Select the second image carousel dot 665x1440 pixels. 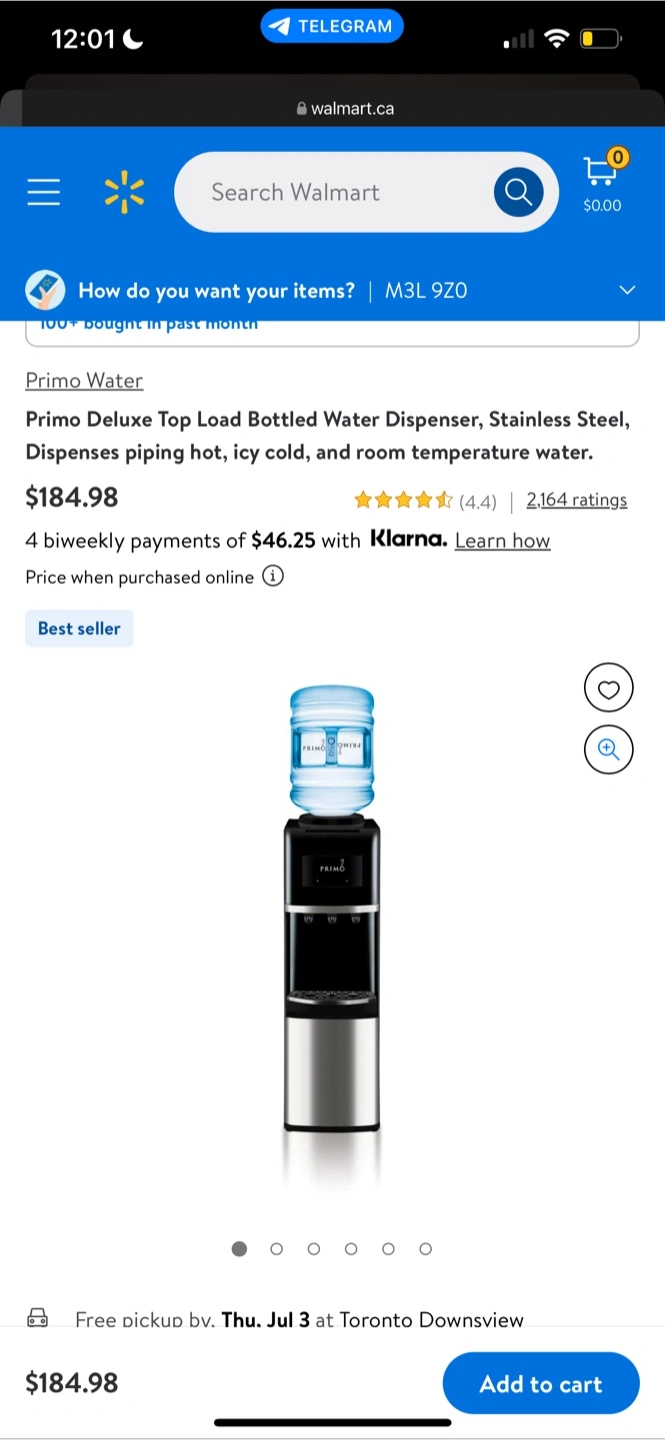click(x=277, y=1248)
